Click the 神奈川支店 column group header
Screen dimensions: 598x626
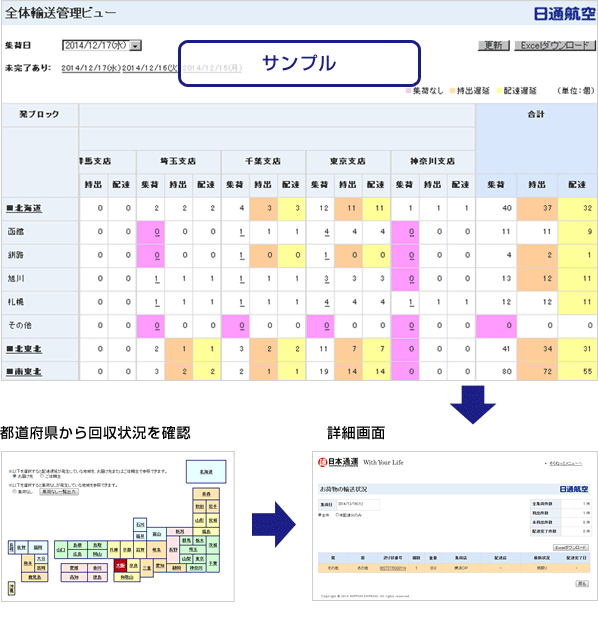[433, 161]
